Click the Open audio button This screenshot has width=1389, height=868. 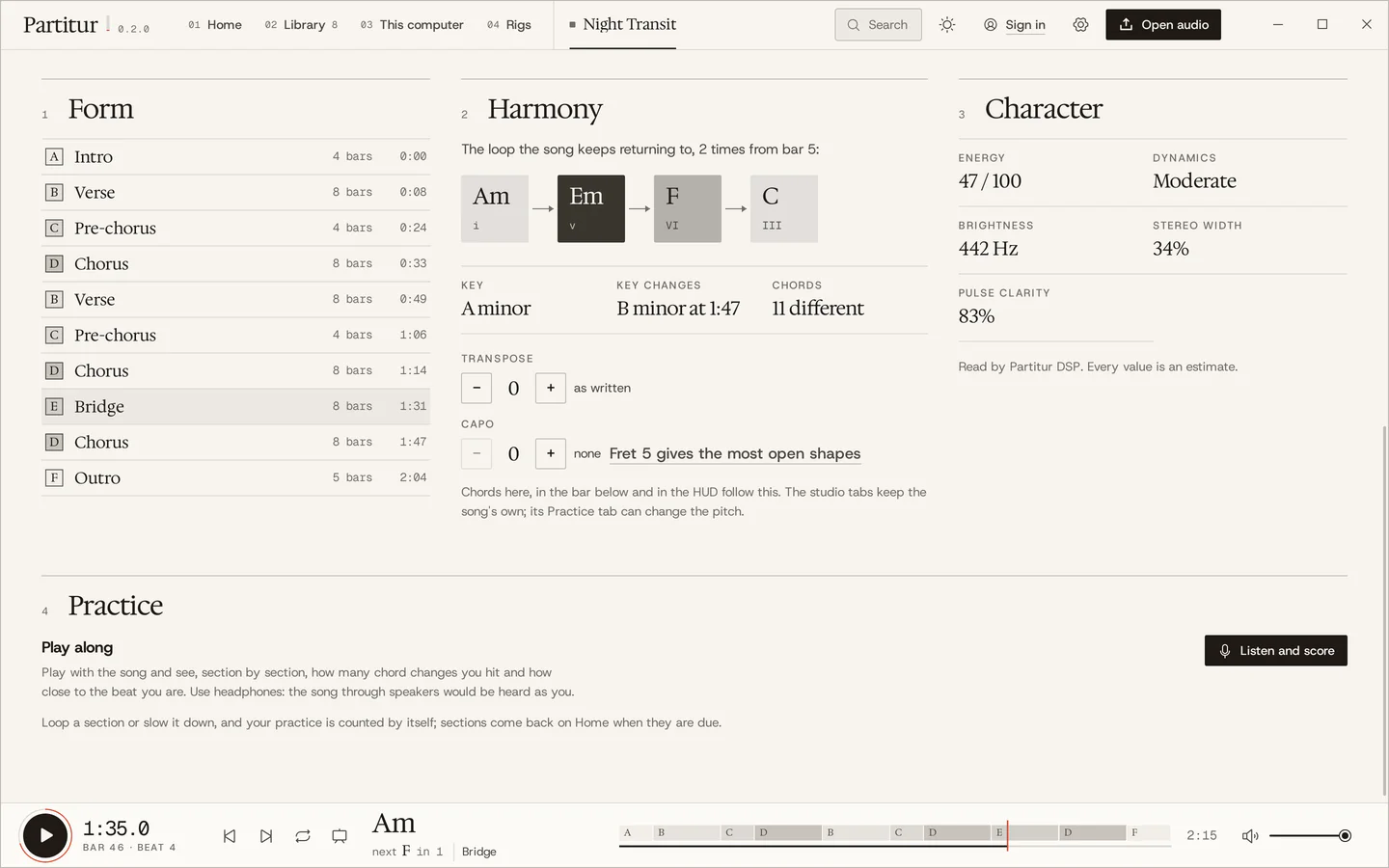1163,25
